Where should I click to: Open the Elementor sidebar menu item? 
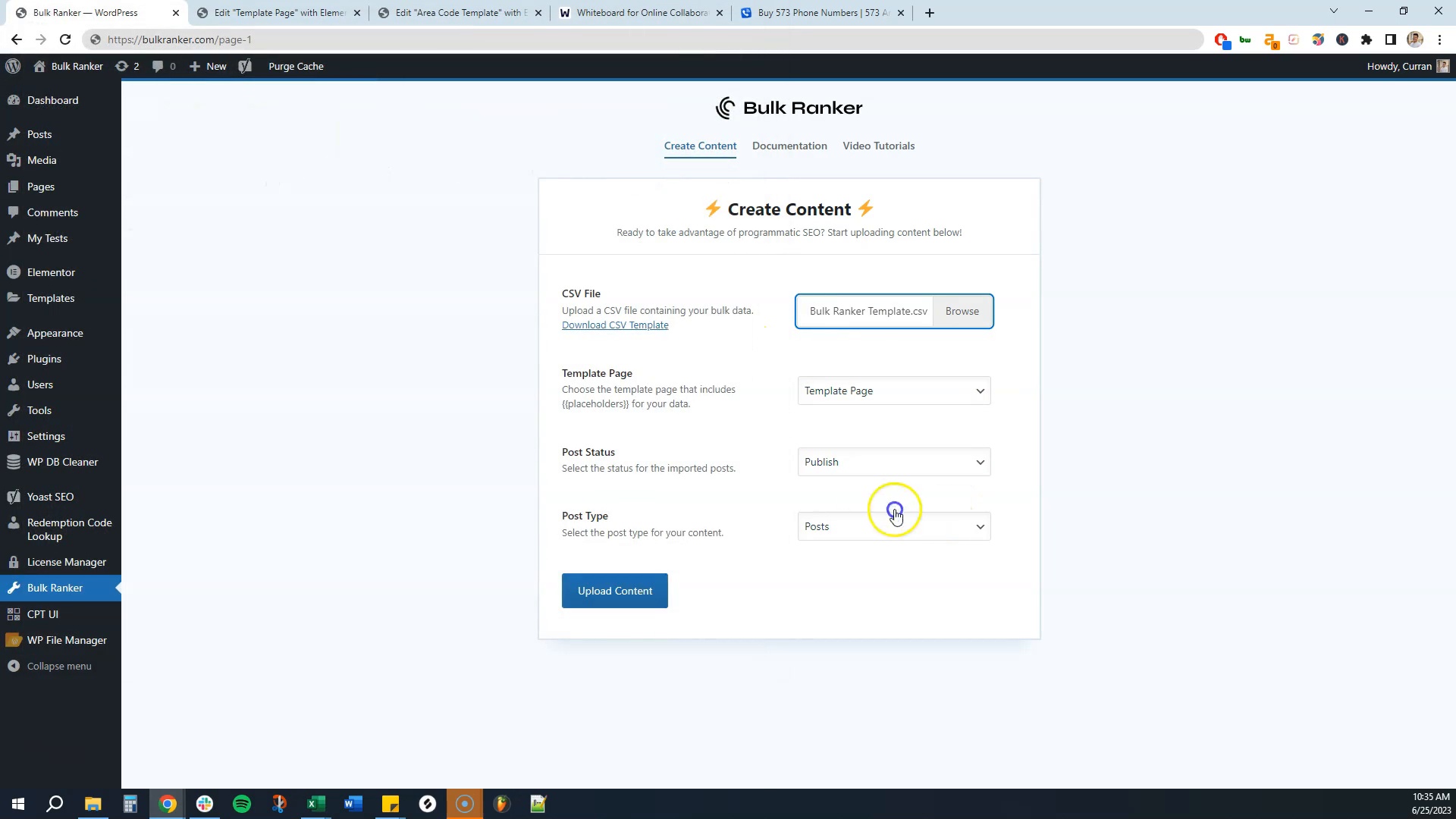coord(51,272)
